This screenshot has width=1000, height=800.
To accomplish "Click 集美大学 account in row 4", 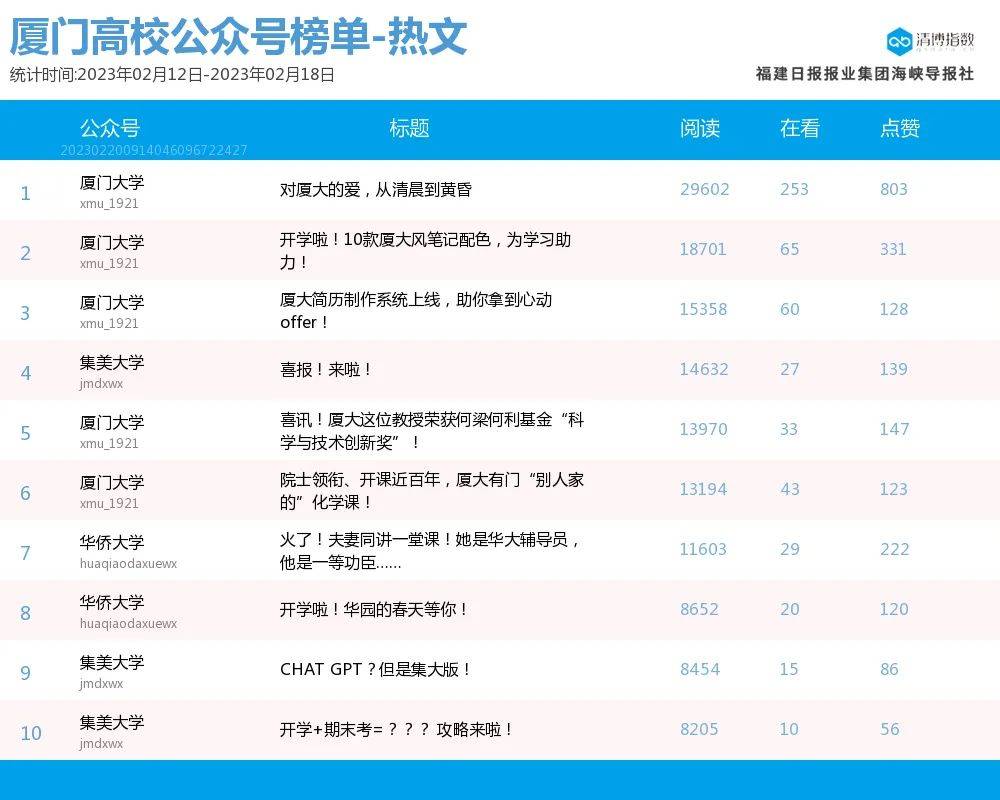I will pyautogui.click(x=112, y=363).
